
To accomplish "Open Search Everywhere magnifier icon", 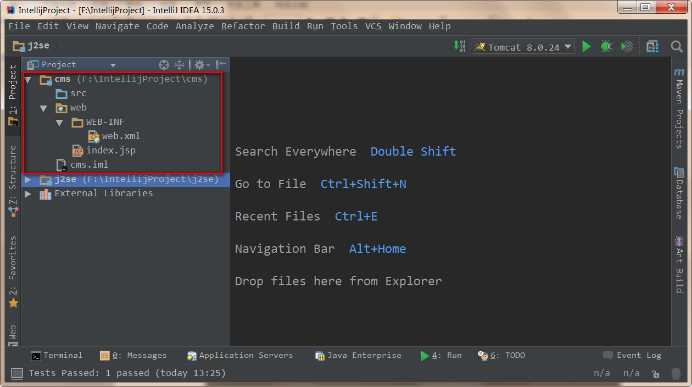I will [676, 46].
